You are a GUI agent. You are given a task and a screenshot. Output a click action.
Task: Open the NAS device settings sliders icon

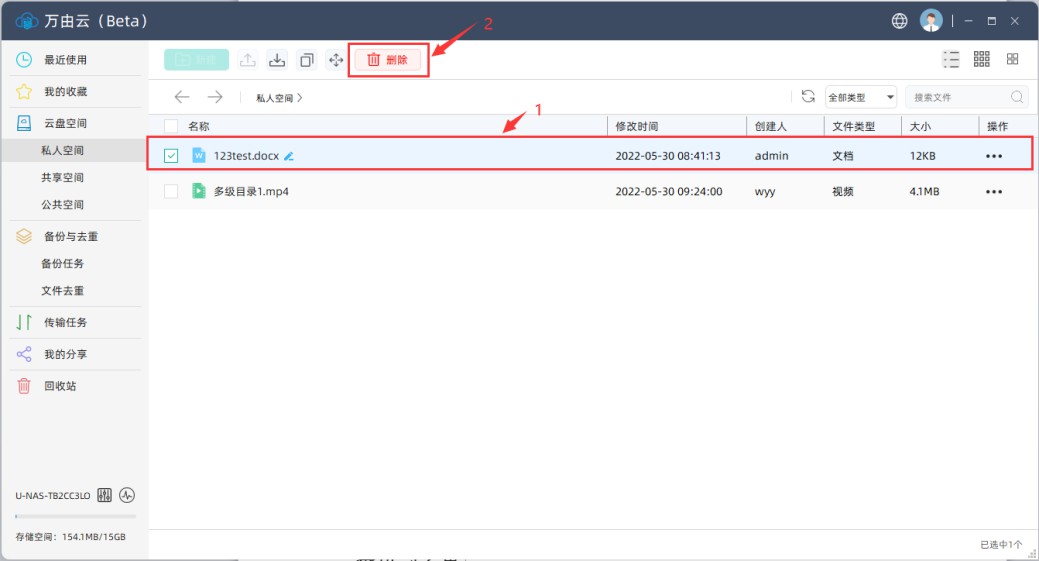(105, 495)
